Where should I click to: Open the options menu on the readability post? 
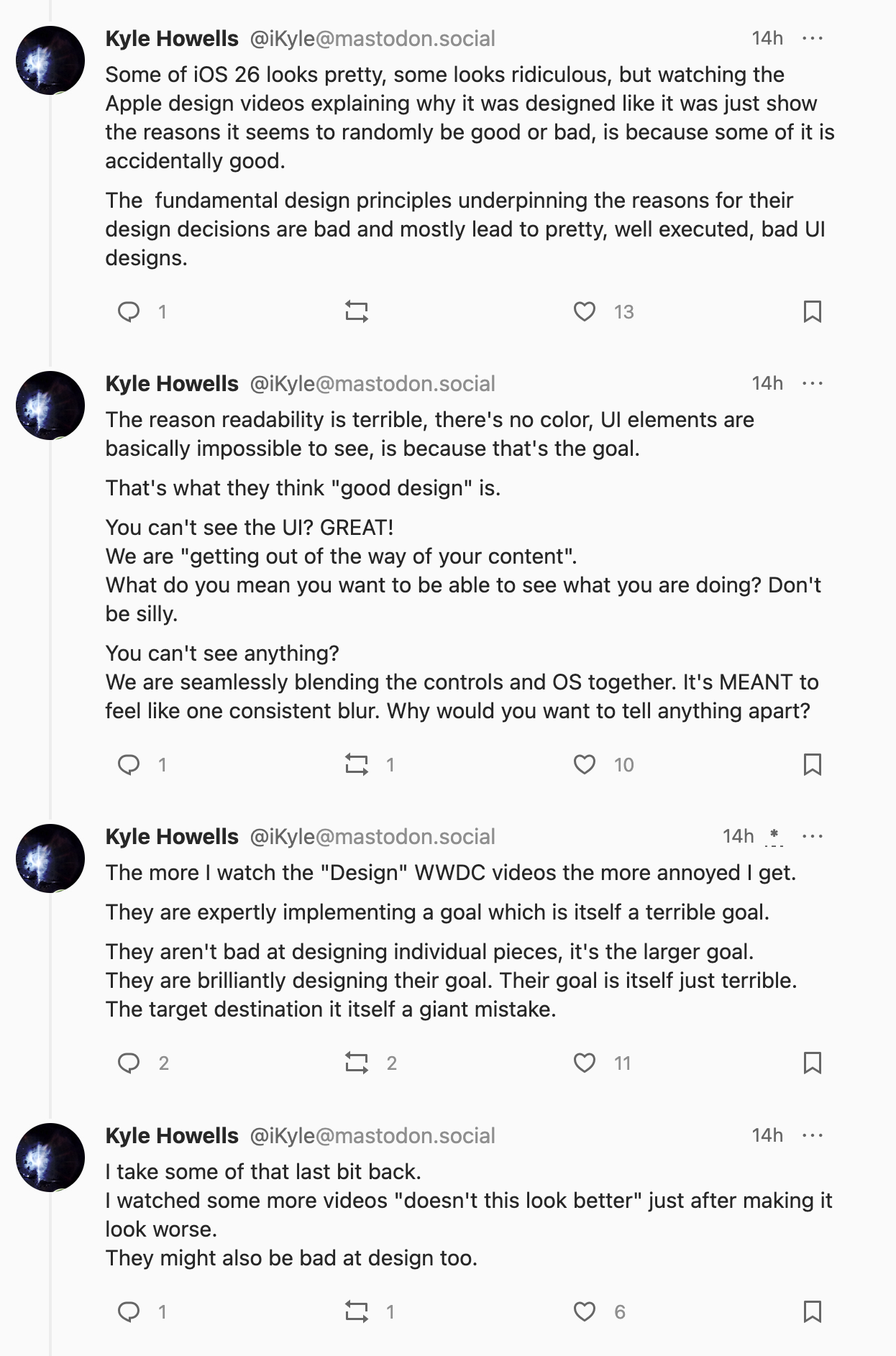pyautogui.click(x=812, y=383)
